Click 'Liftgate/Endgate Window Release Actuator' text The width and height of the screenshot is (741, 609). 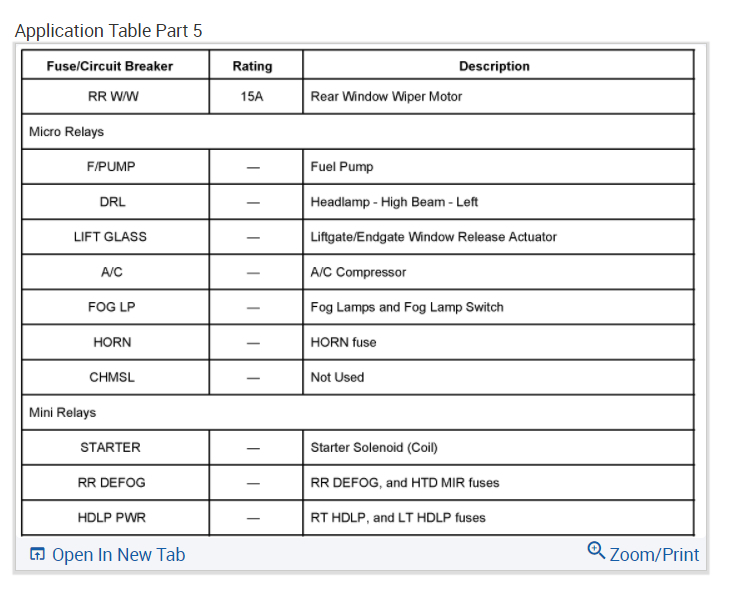pyautogui.click(x=433, y=237)
